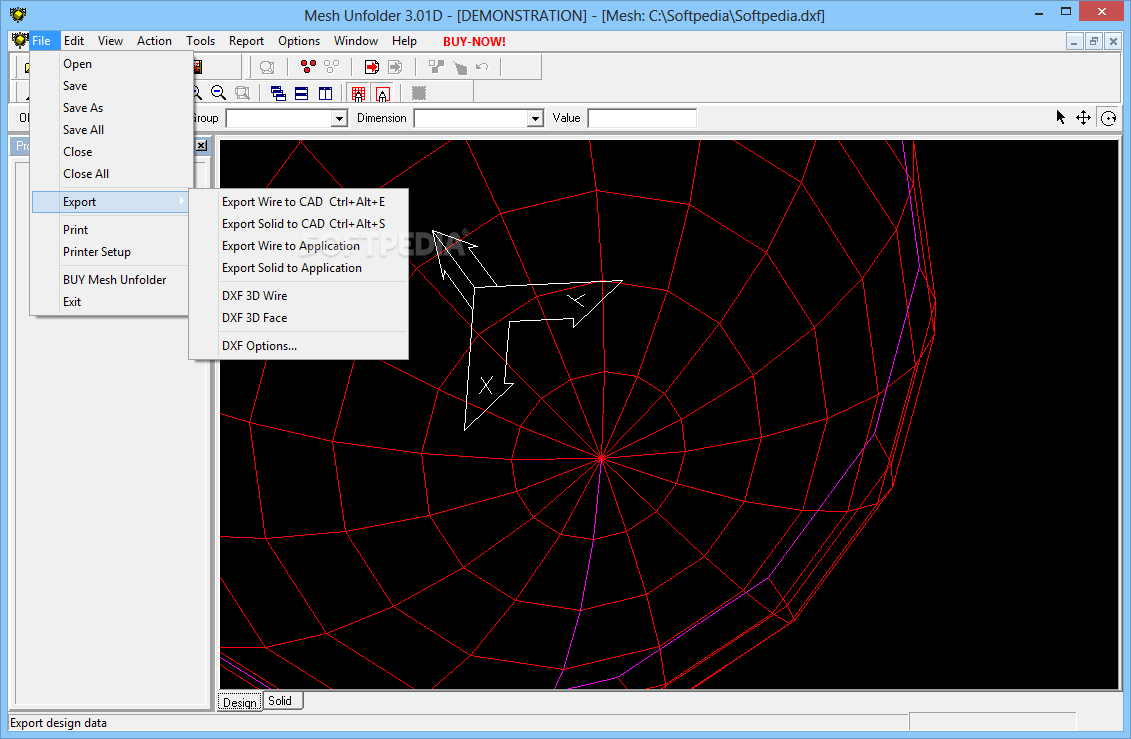The height and width of the screenshot is (739, 1131).
Task: Choose Close from the File menu
Action: pos(112,151)
